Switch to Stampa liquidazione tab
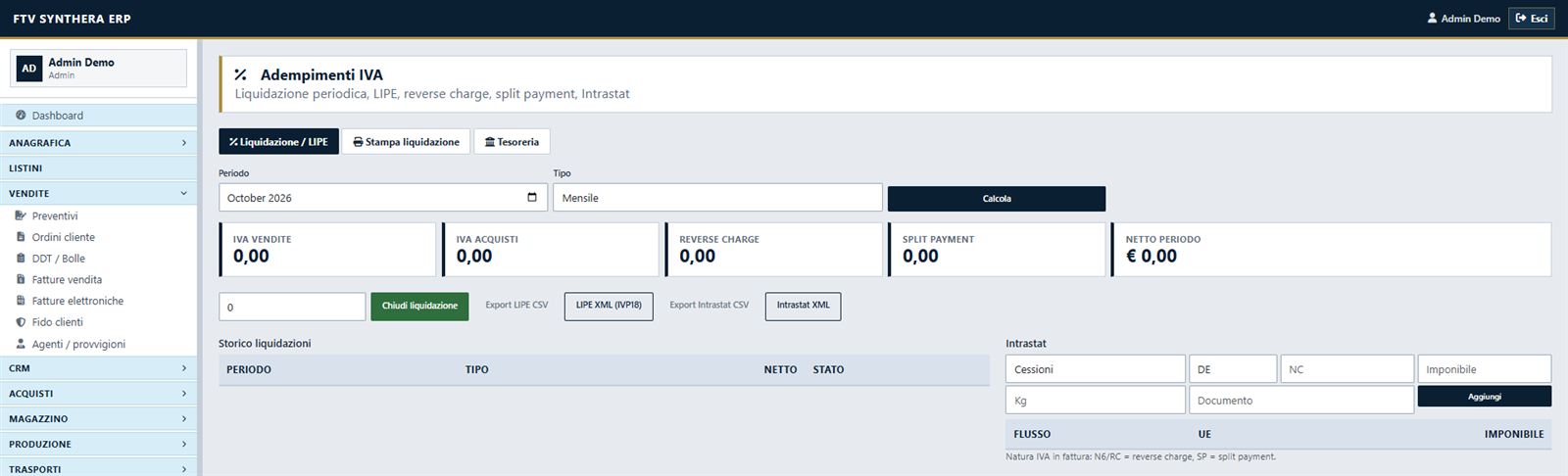Screen dimensions: 1568x476 406,142
